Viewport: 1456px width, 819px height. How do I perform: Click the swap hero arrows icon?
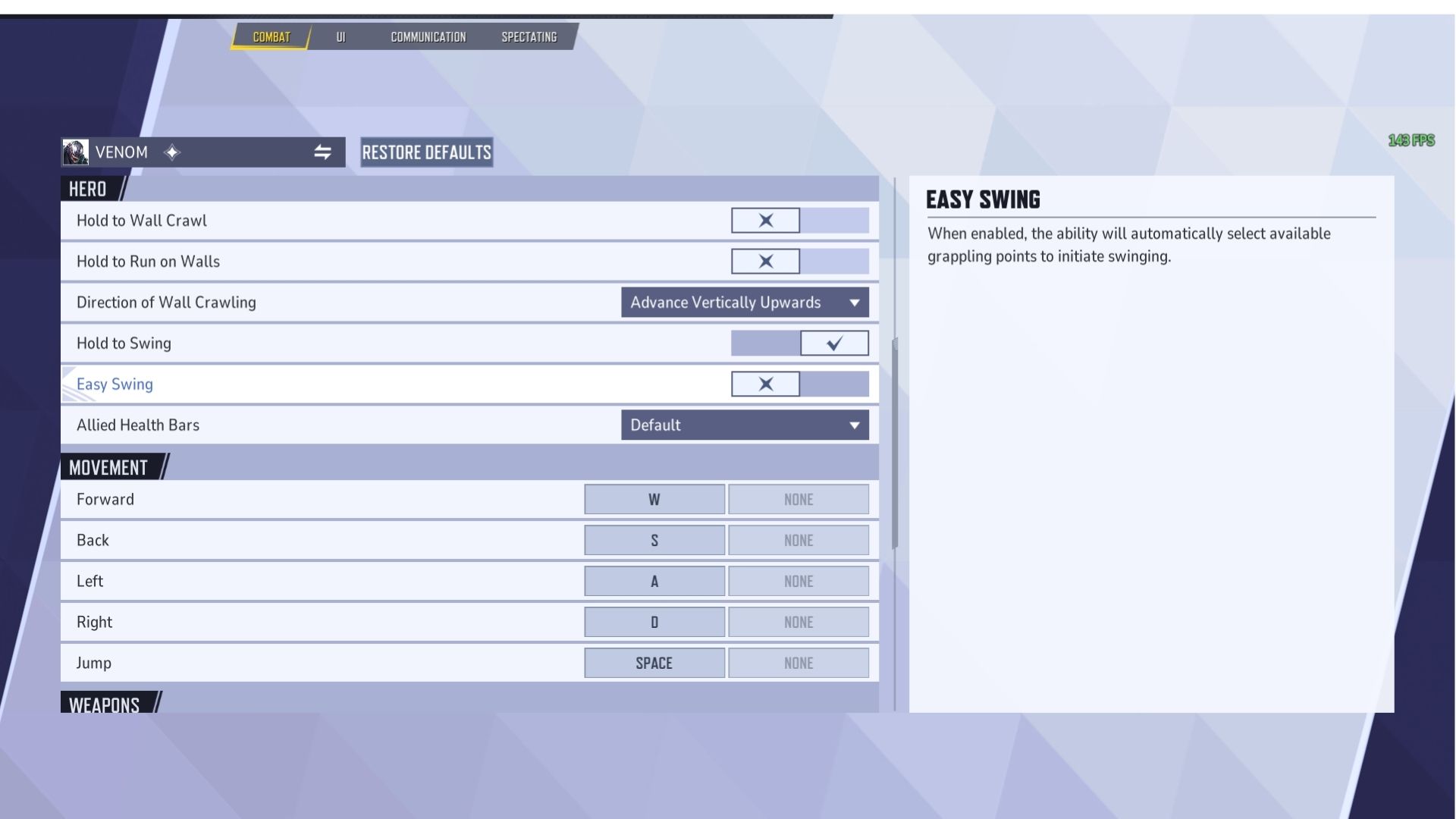coord(322,152)
